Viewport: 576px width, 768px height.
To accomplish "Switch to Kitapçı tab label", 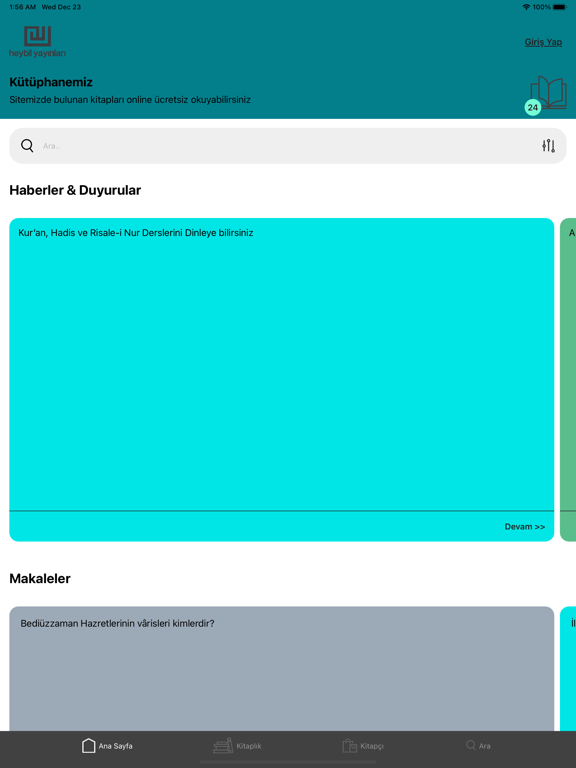I will click(x=372, y=746).
